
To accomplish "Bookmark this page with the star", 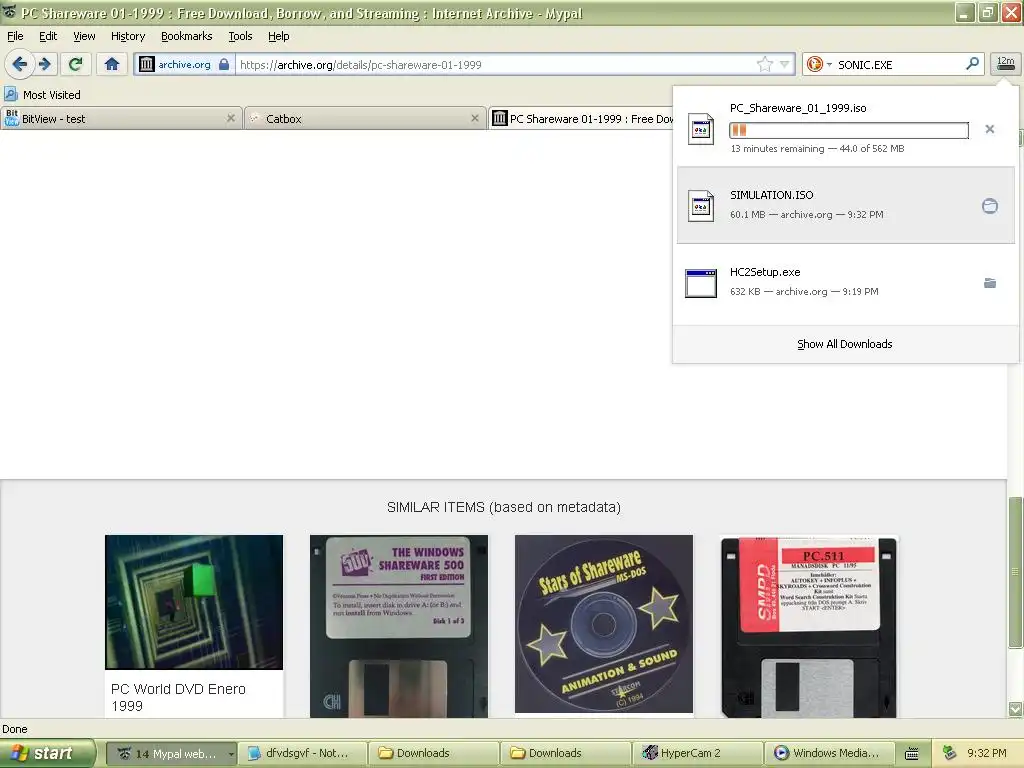I will [765, 64].
